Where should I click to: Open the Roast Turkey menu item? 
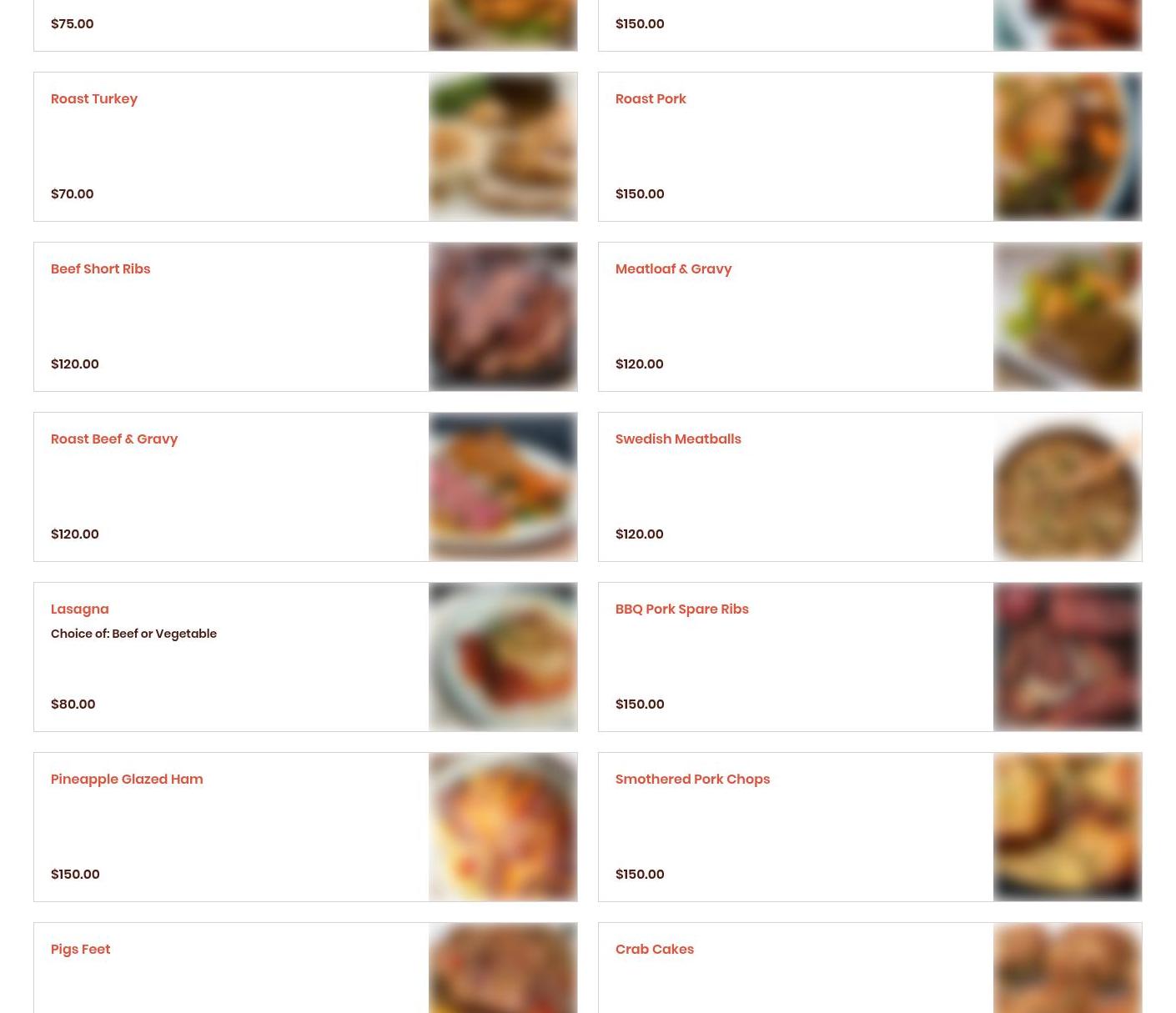[x=305, y=147]
